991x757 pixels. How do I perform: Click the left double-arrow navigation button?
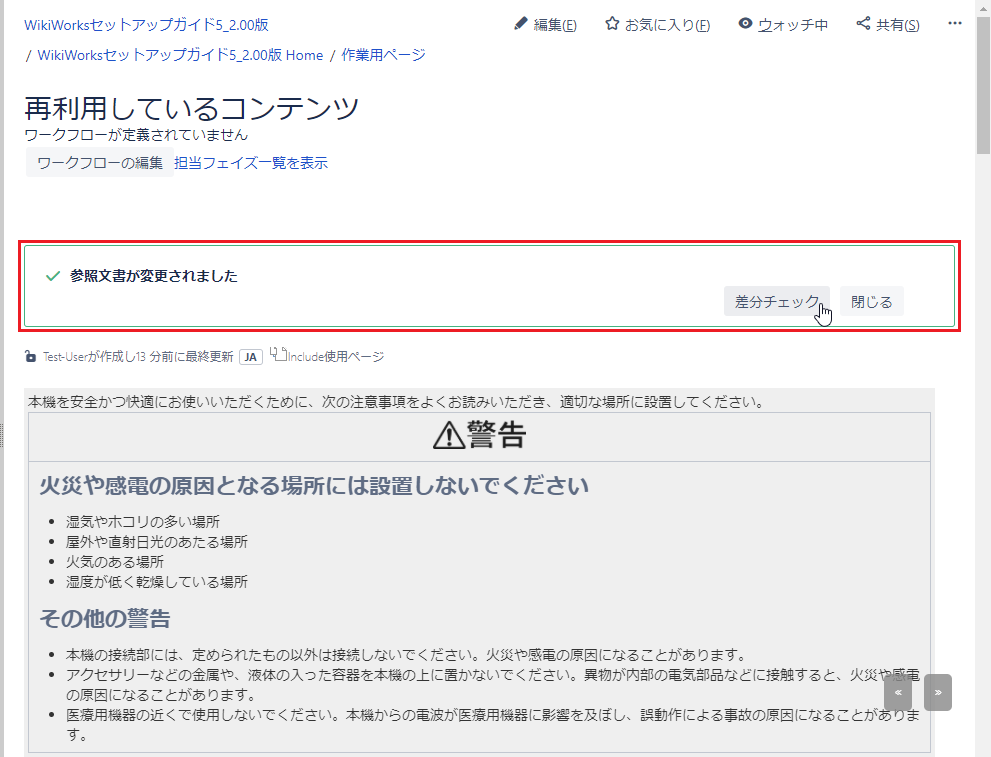point(897,692)
